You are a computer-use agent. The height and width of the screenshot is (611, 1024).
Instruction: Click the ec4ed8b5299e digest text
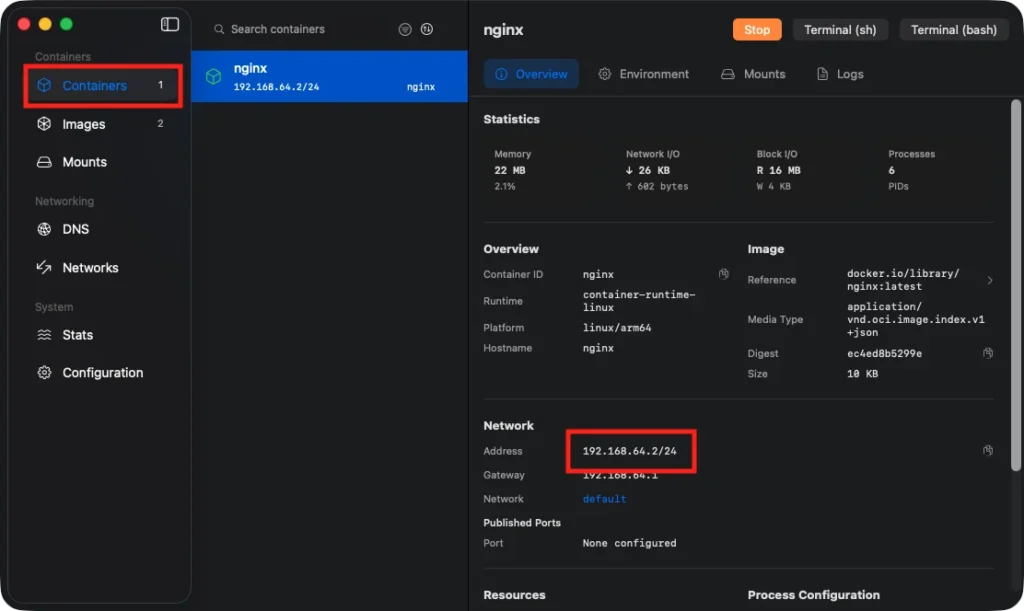[x=884, y=353]
